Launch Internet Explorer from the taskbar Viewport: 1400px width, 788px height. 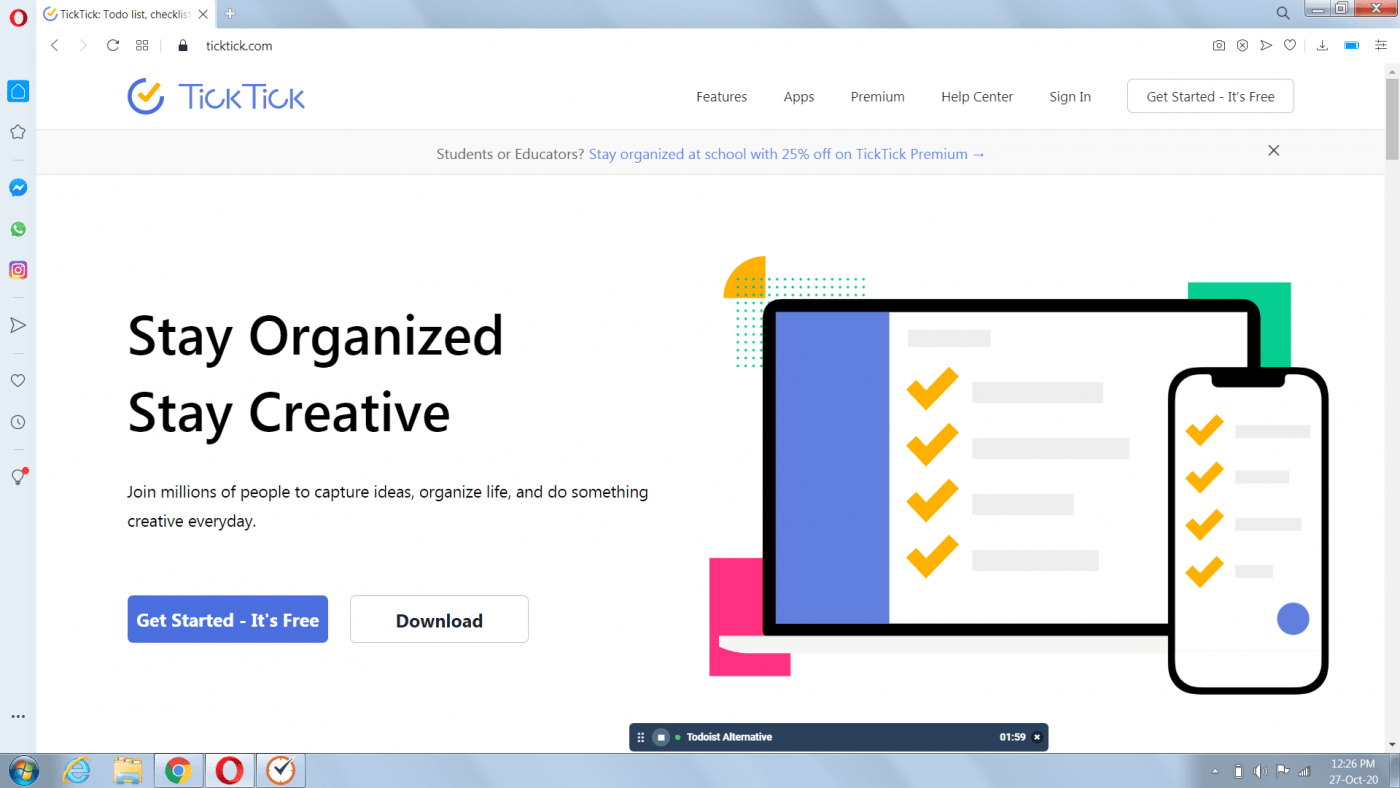coord(76,770)
